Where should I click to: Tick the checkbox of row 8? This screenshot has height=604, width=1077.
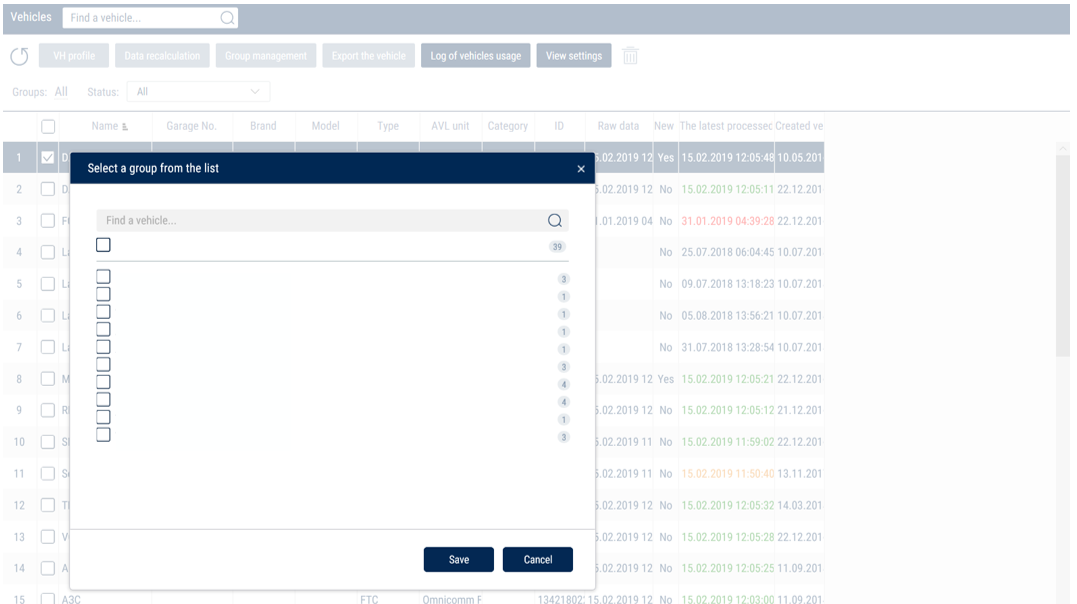(47, 379)
